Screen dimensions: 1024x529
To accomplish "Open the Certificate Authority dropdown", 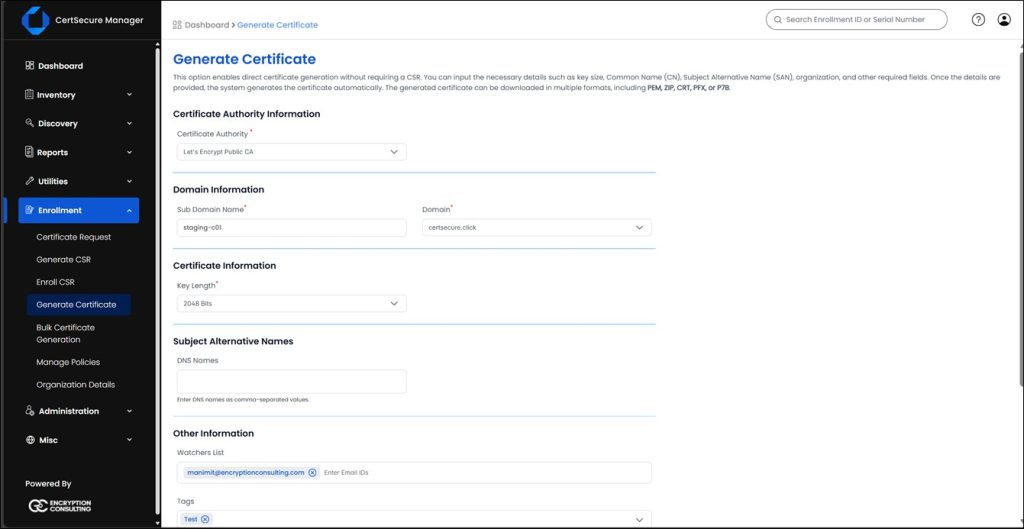I will [x=291, y=152].
